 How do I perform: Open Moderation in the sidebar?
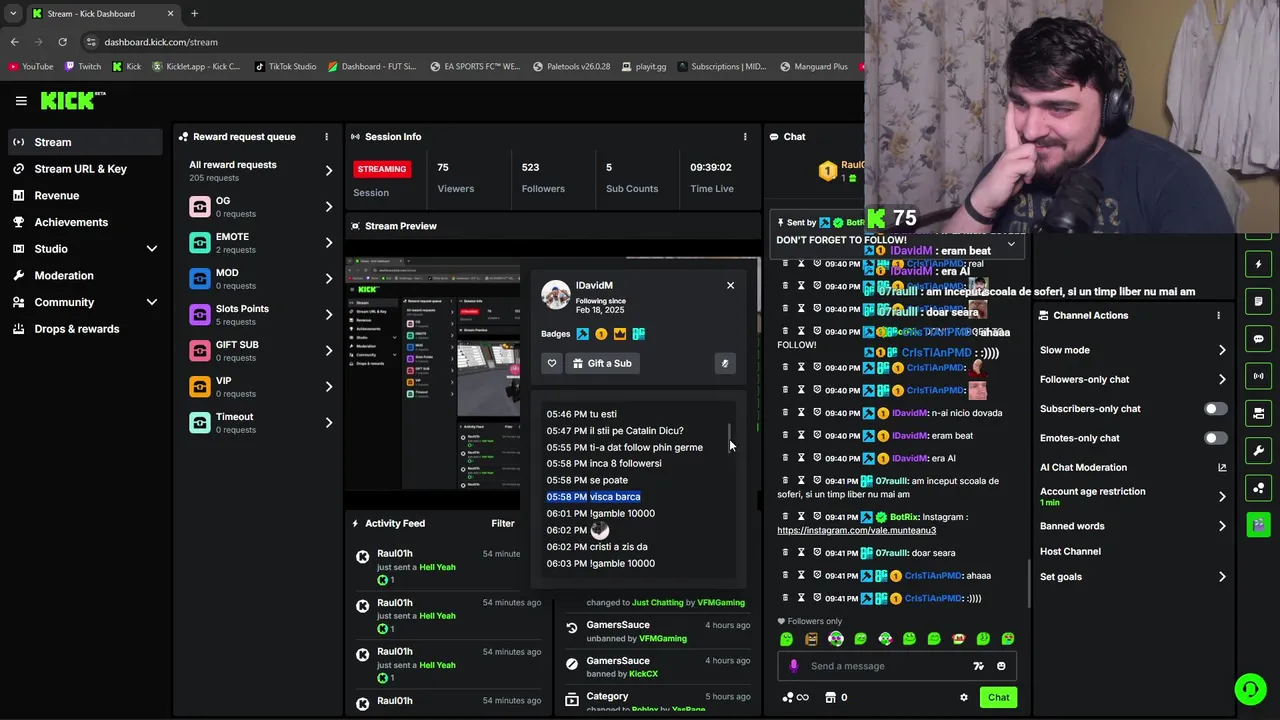85,276
